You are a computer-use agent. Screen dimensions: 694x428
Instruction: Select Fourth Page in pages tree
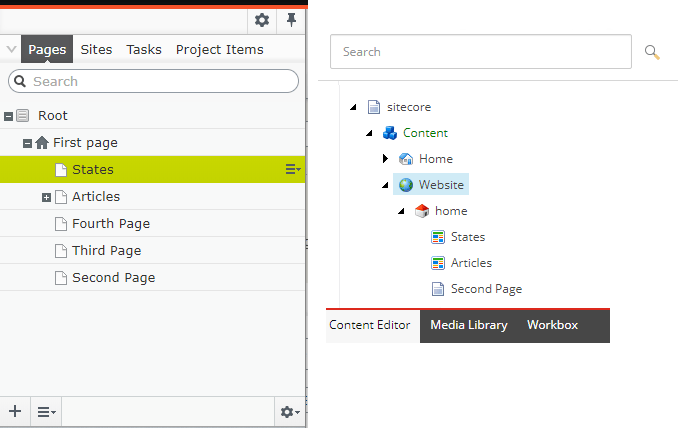[152, 224]
